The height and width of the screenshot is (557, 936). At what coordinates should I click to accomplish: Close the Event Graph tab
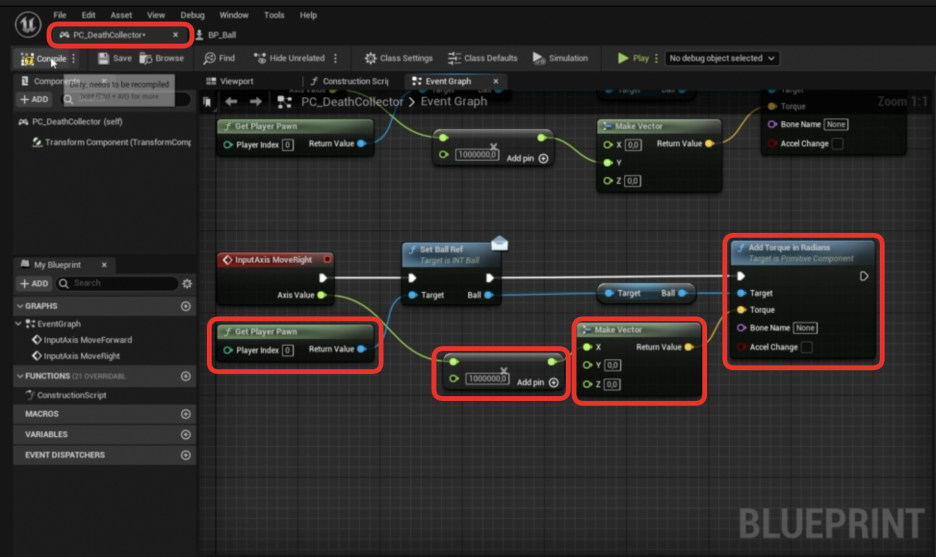tap(495, 81)
